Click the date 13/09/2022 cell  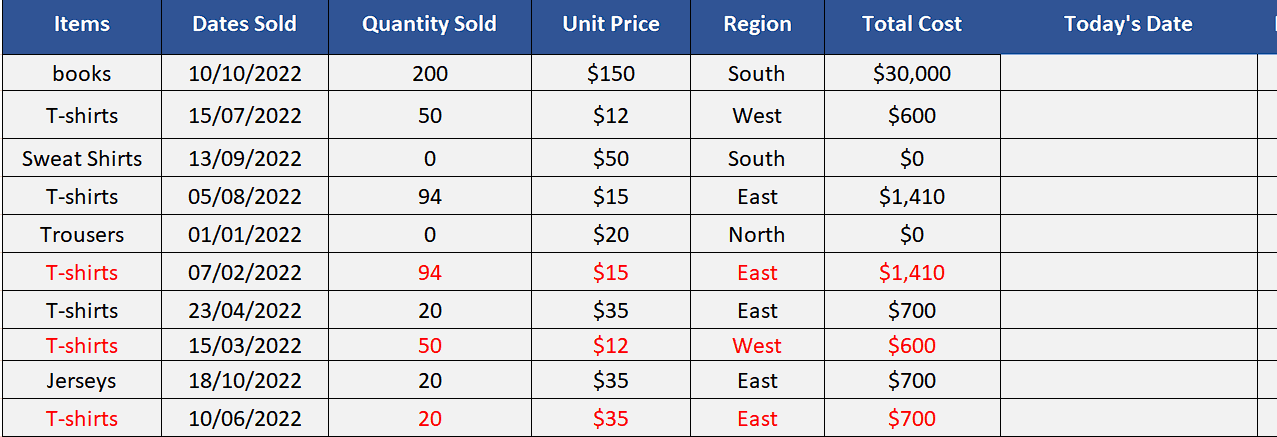click(x=245, y=158)
